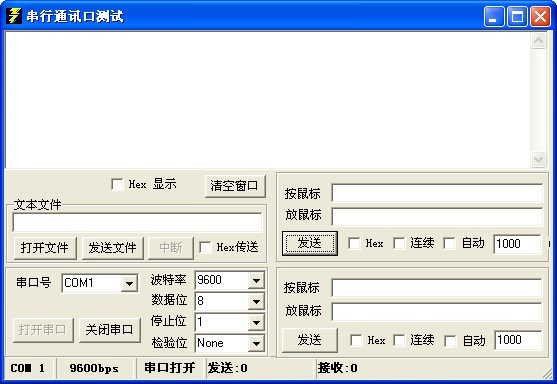This screenshot has width=557, height=384.
Task: Click status bar text 9600bps
Action: [94, 368]
